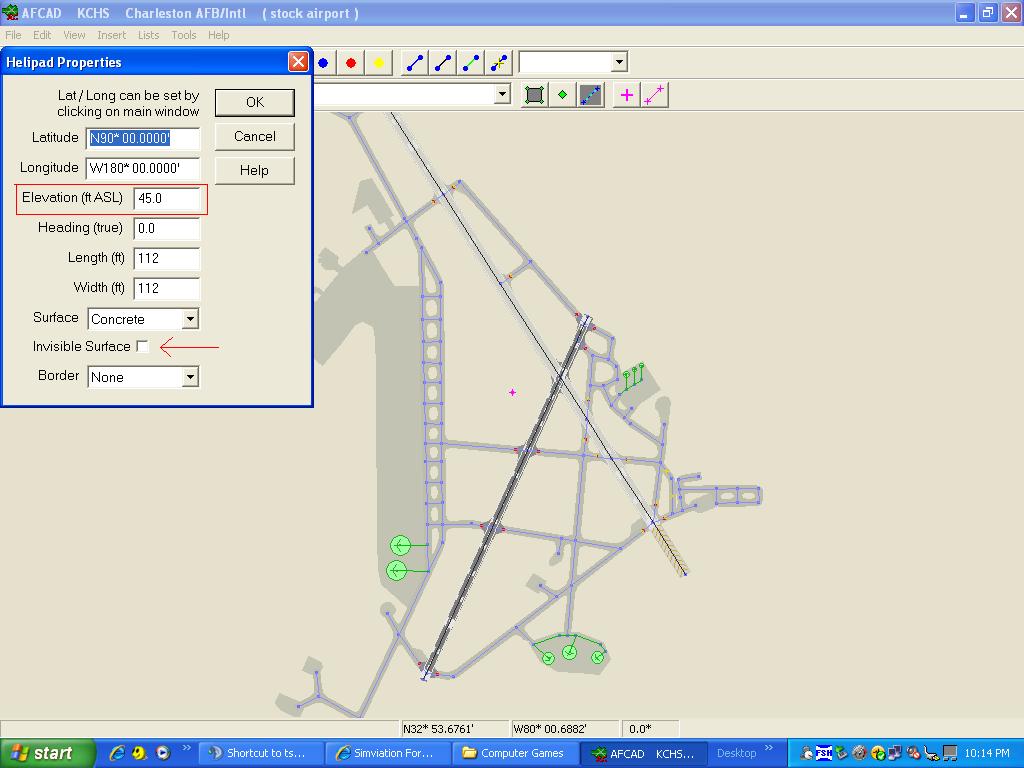The image size is (1024, 768).
Task: Click the link tool with yellow cross
Action: point(499,63)
